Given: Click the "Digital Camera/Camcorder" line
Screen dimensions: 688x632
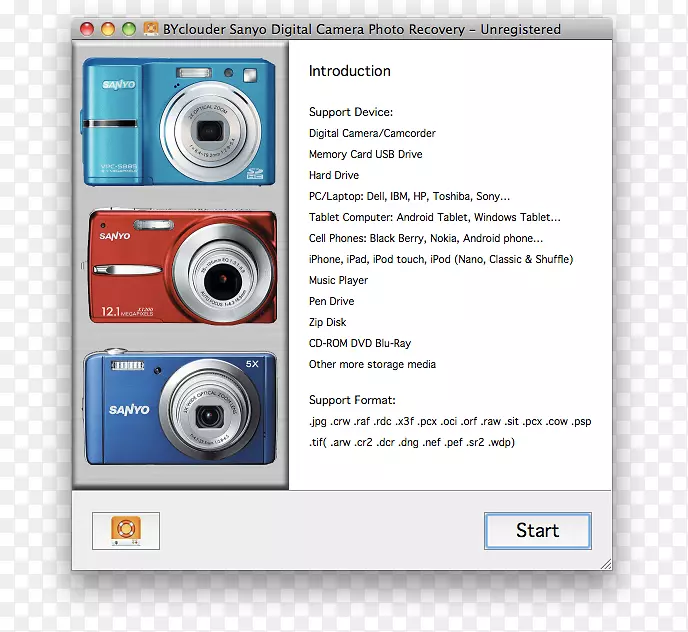Looking at the screenshot, I should [x=372, y=133].
